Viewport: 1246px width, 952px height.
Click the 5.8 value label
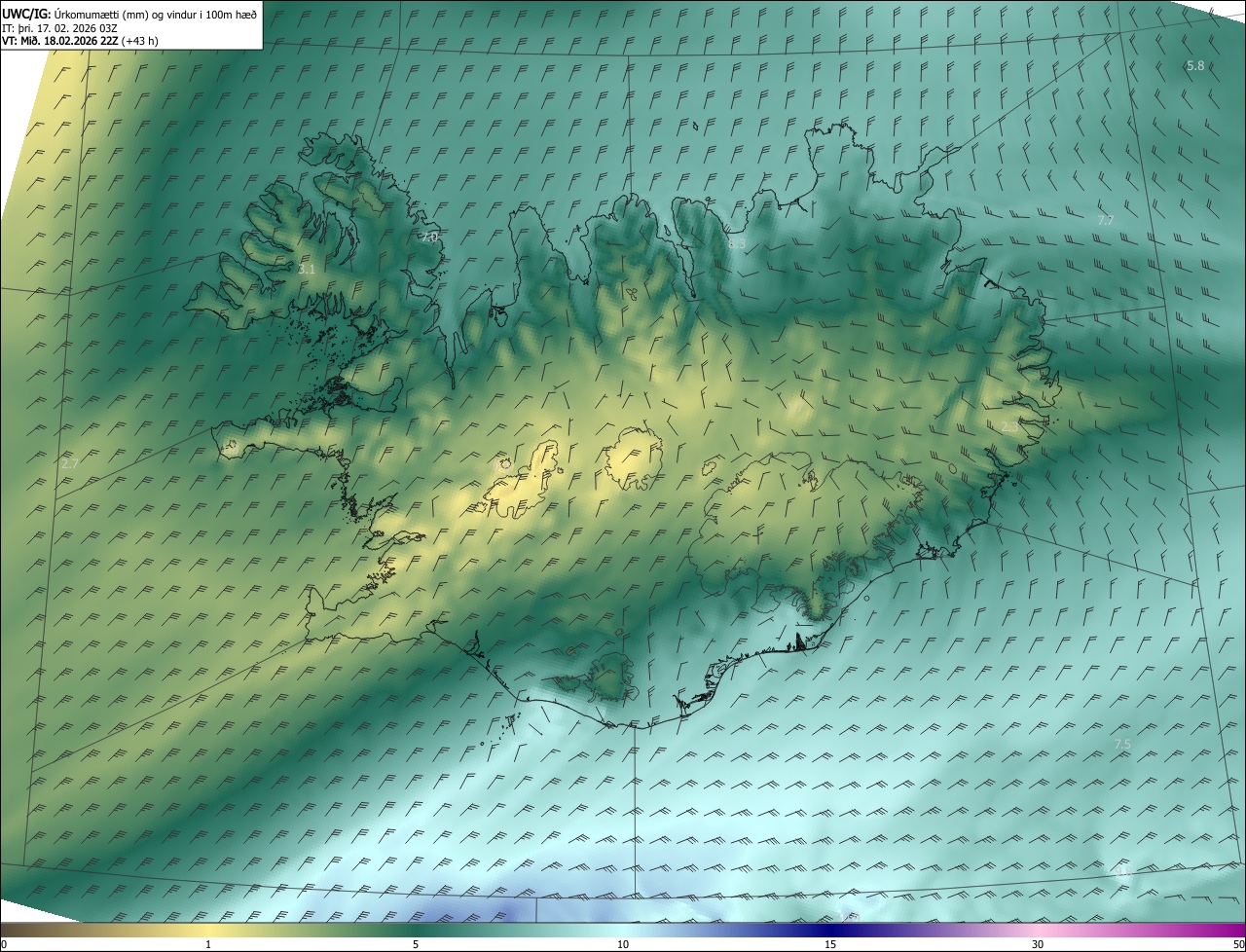pyautogui.click(x=1195, y=66)
